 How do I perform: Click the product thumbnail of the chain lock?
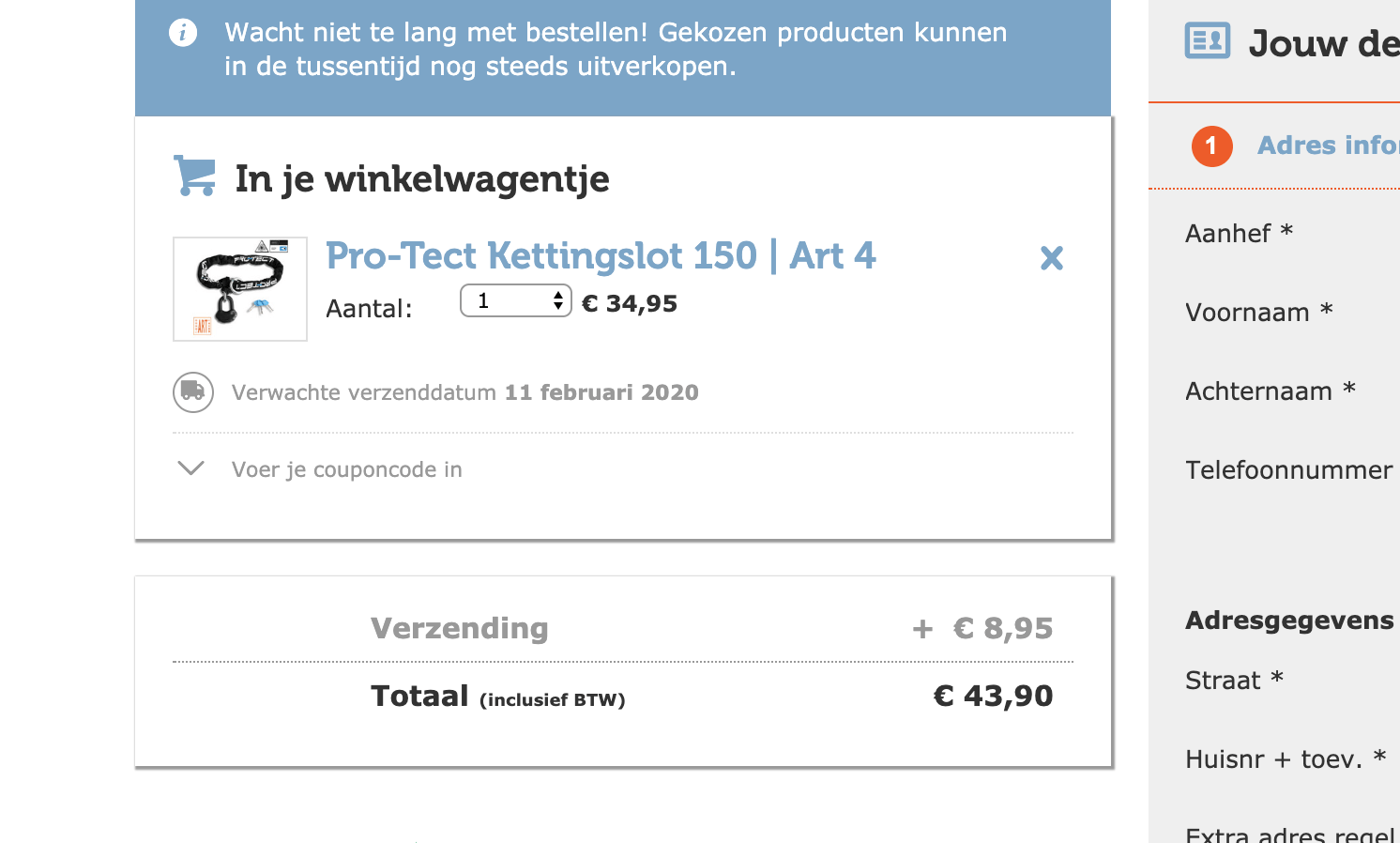point(239,289)
